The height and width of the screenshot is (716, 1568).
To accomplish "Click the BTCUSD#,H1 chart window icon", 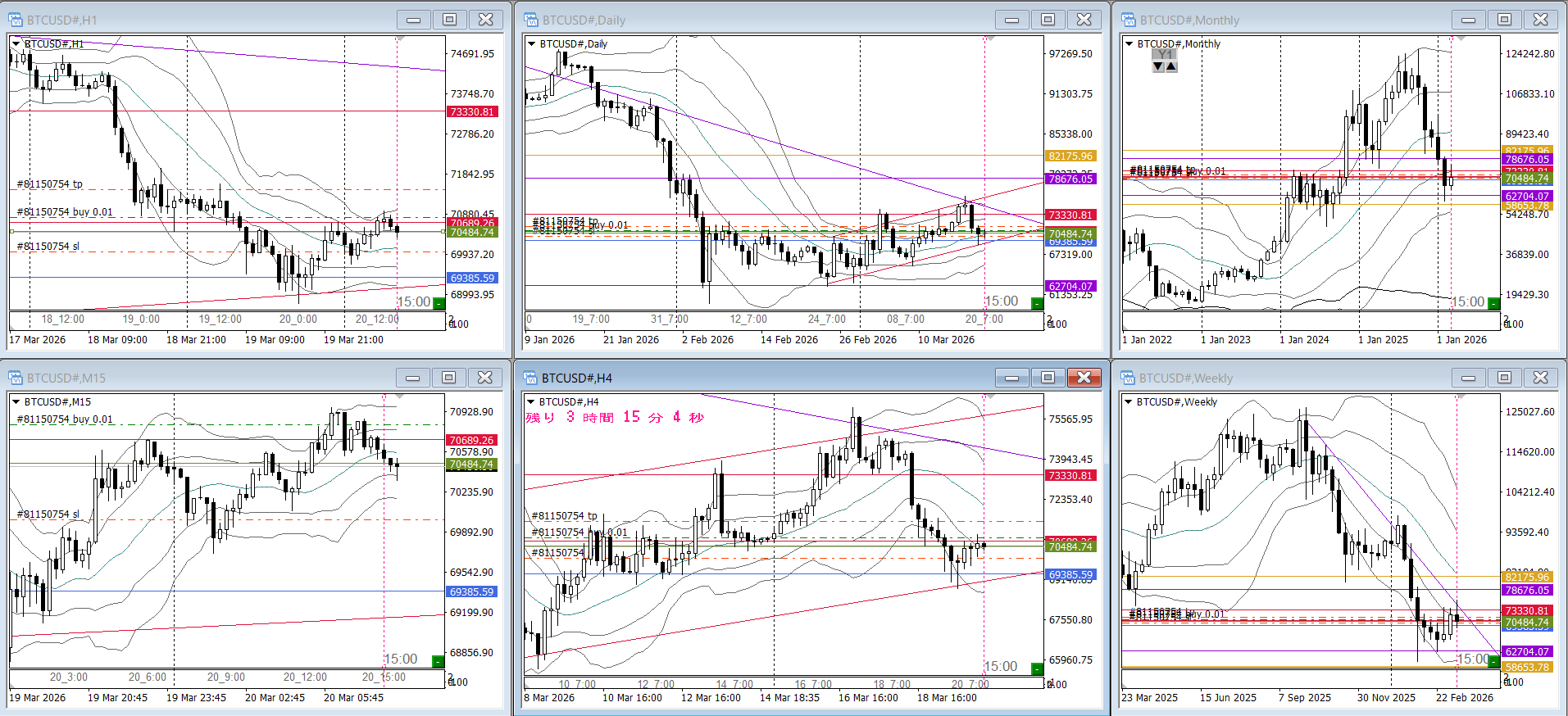I will click(16, 20).
